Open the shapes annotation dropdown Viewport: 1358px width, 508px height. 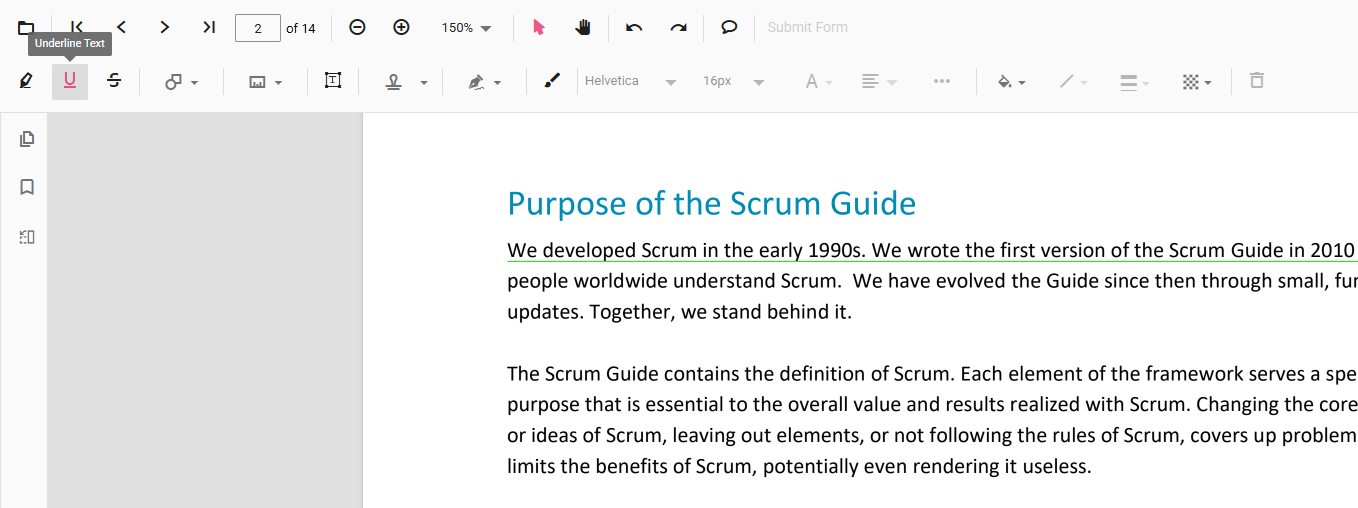181,82
